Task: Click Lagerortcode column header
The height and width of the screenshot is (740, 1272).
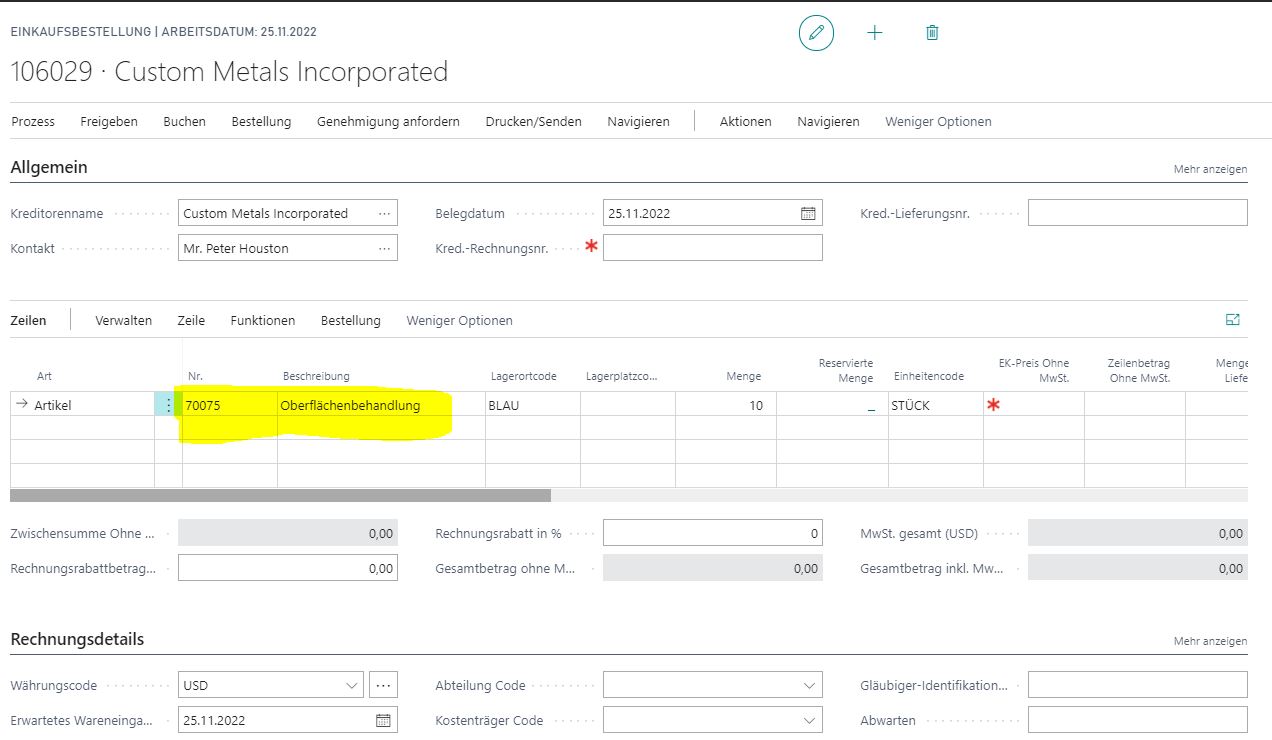Action: pos(523,376)
